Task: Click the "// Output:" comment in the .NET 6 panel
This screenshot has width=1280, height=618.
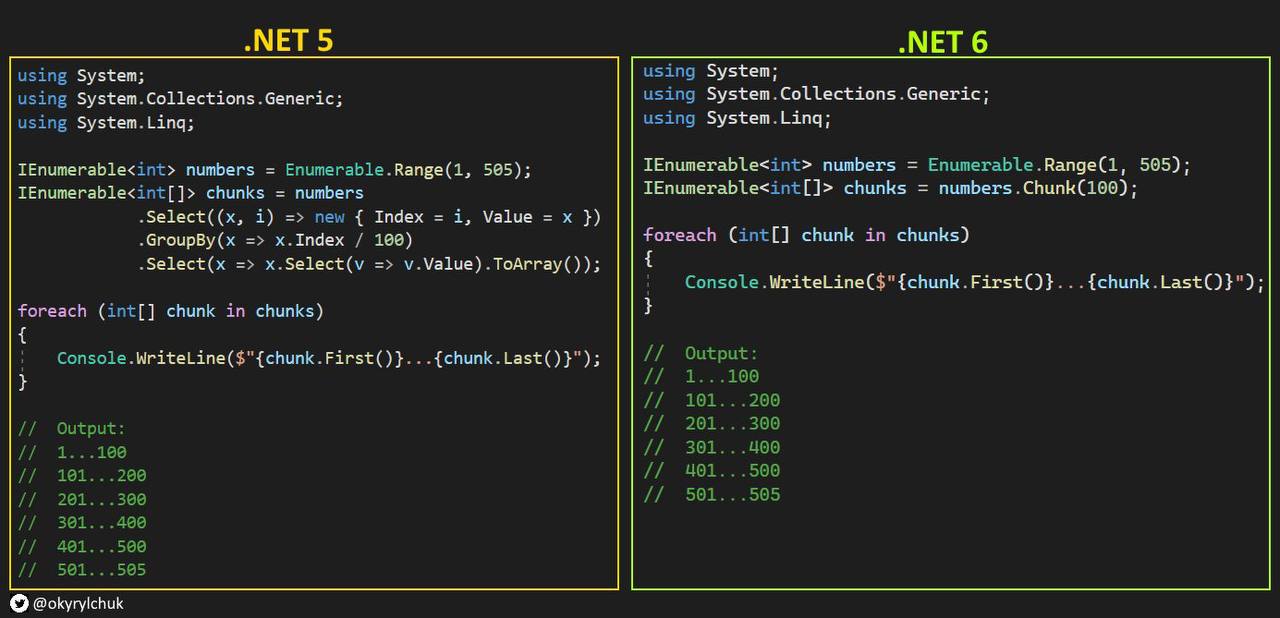Action: click(x=701, y=353)
